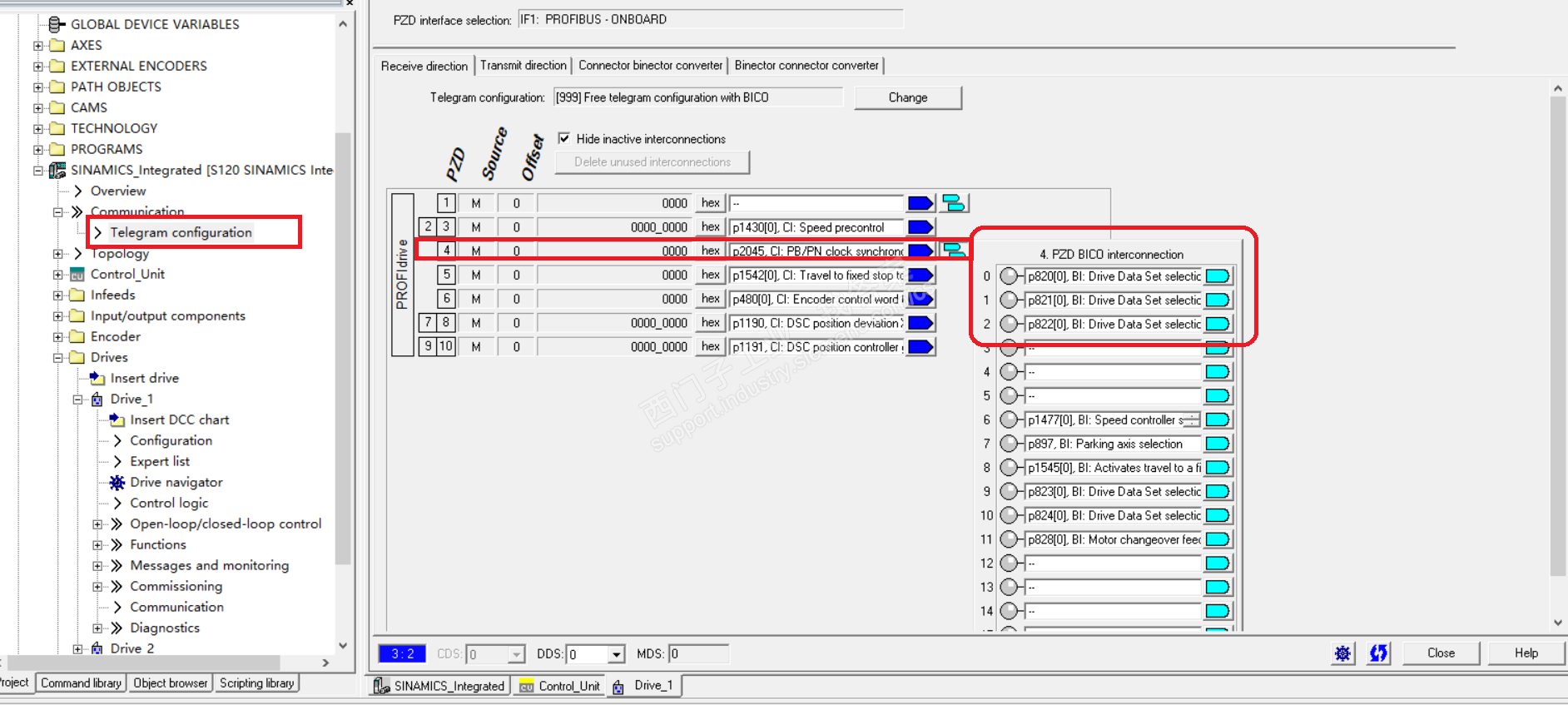Image resolution: width=1568 pixels, height=705 pixels.
Task: Click the cyan connector for bit 2 p822
Action: tap(1218, 324)
